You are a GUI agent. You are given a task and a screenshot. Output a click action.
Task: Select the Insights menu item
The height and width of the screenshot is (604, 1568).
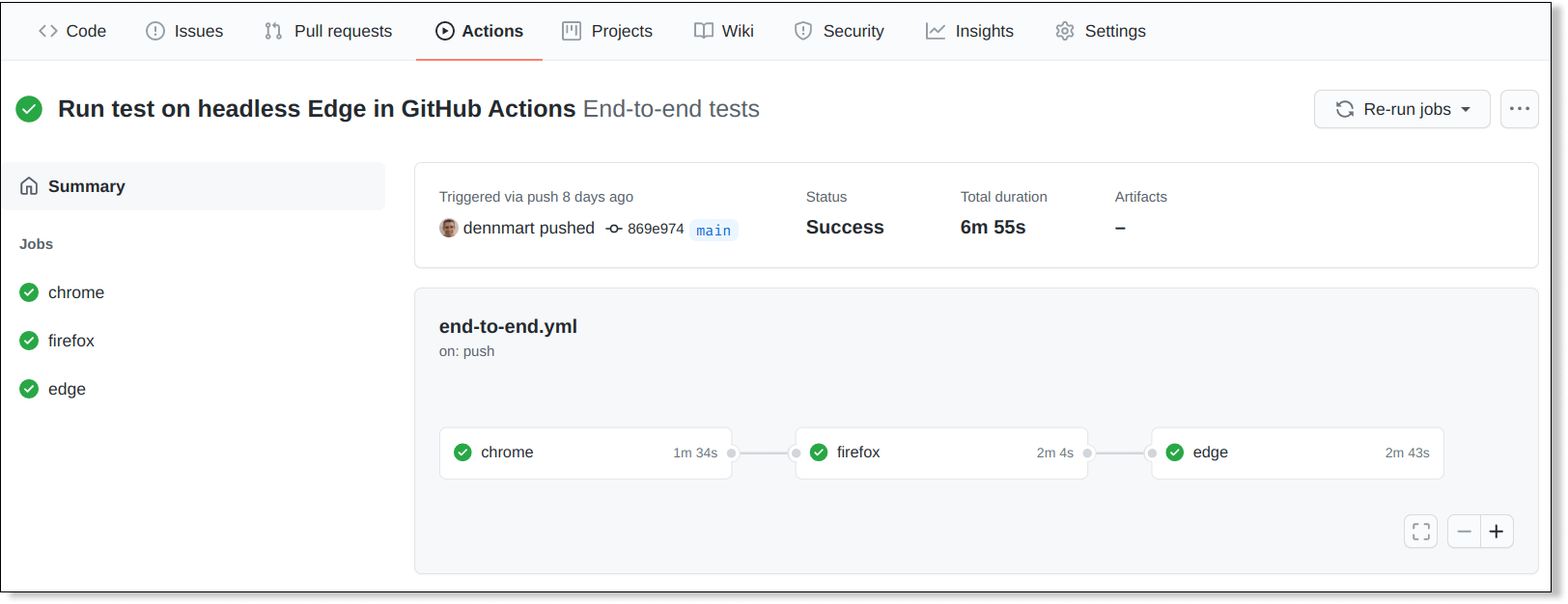pyautogui.click(x=969, y=30)
